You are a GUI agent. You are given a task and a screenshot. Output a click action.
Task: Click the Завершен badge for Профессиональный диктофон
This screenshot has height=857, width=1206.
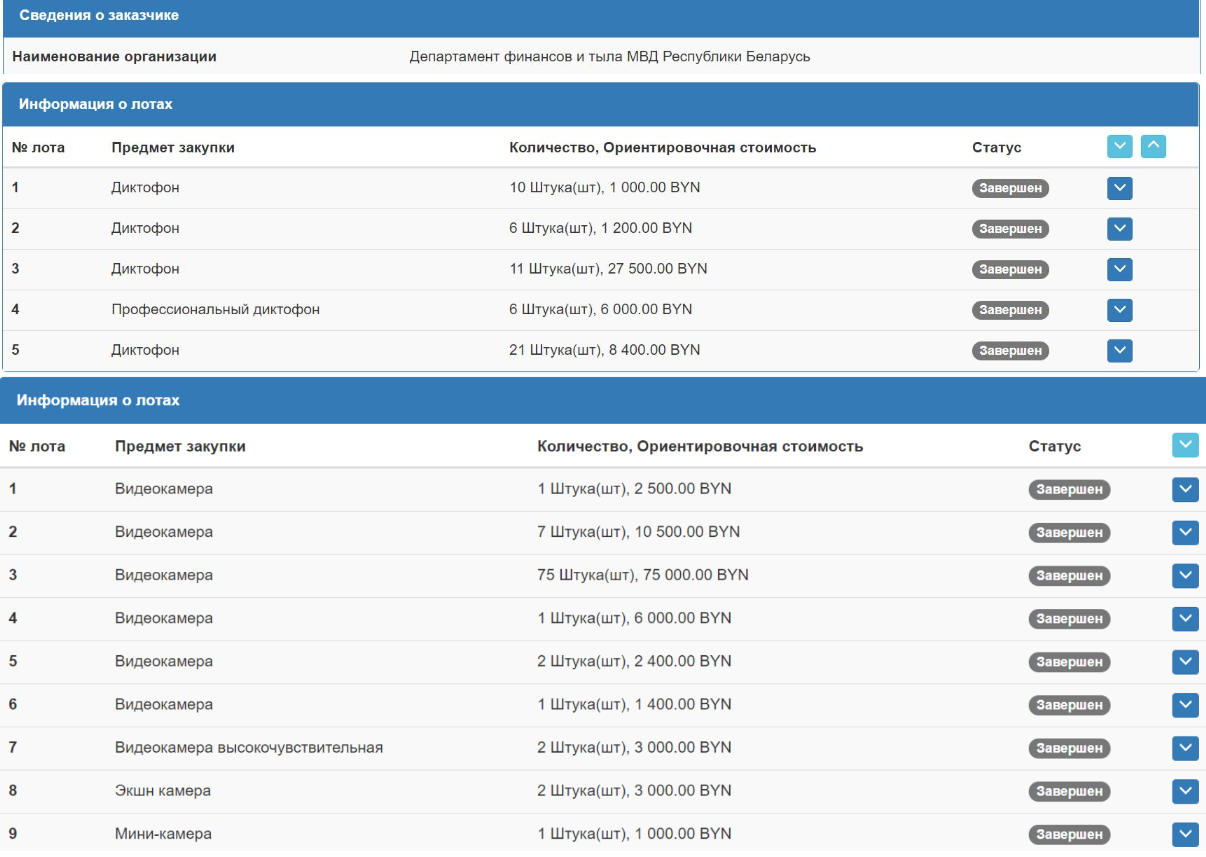click(x=1010, y=311)
